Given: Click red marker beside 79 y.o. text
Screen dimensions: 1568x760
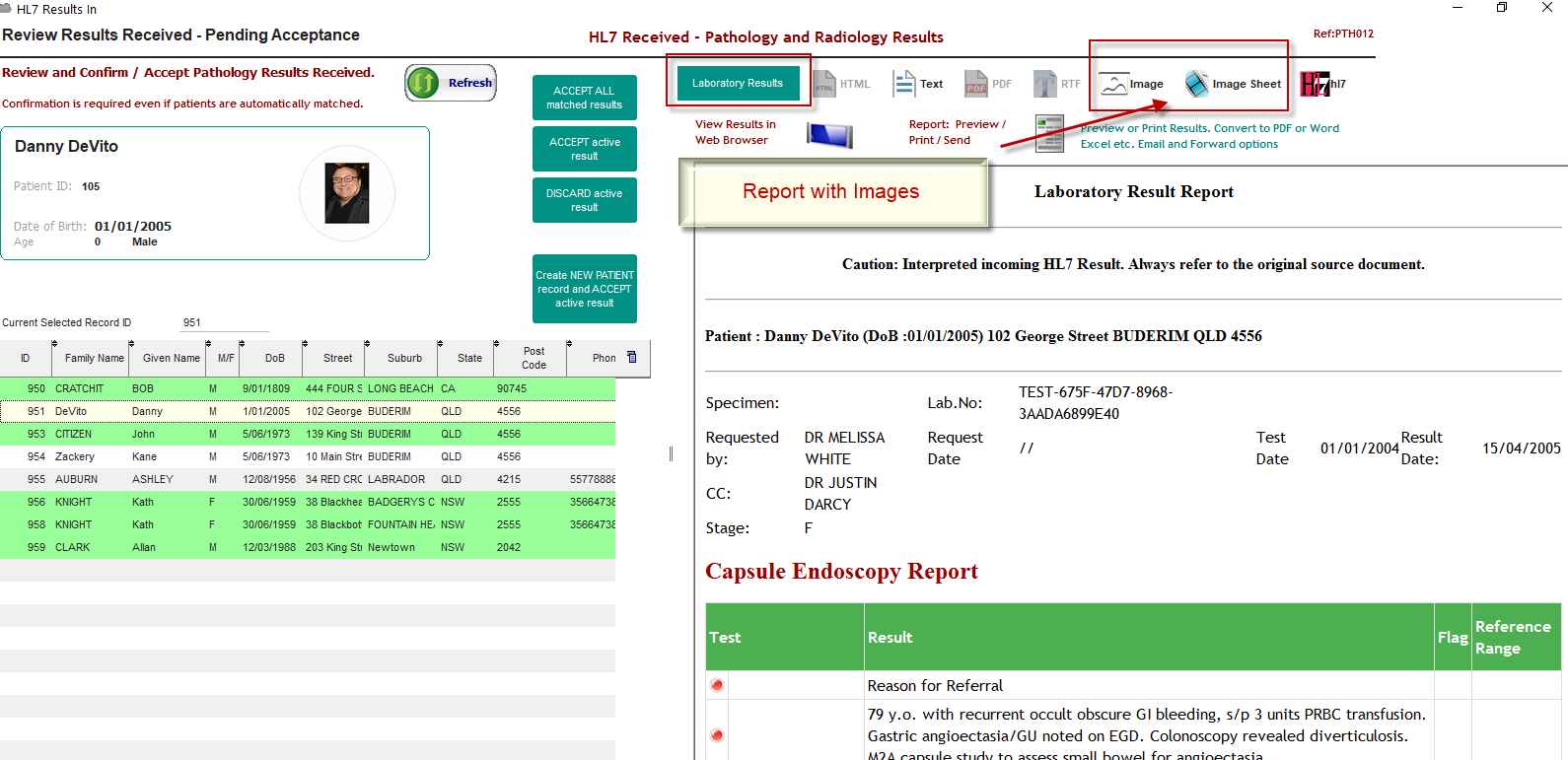Looking at the screenshot, I should click(x=717, y=735).
